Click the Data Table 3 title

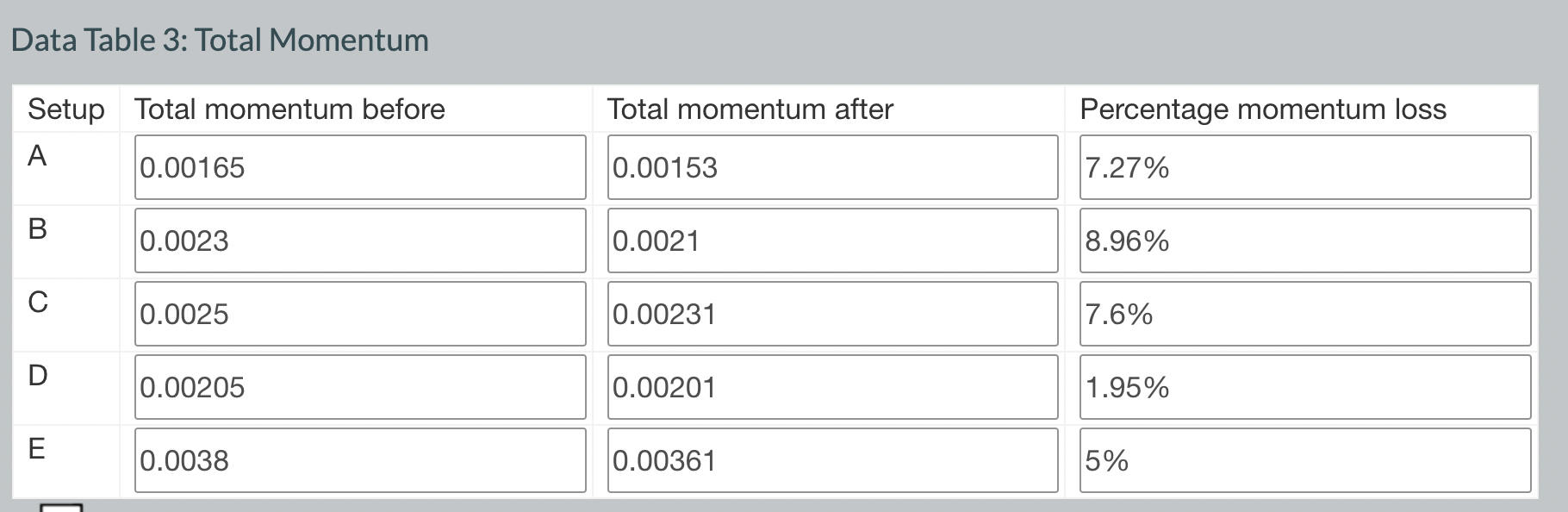pyautogui.click(x=221, y=39)
